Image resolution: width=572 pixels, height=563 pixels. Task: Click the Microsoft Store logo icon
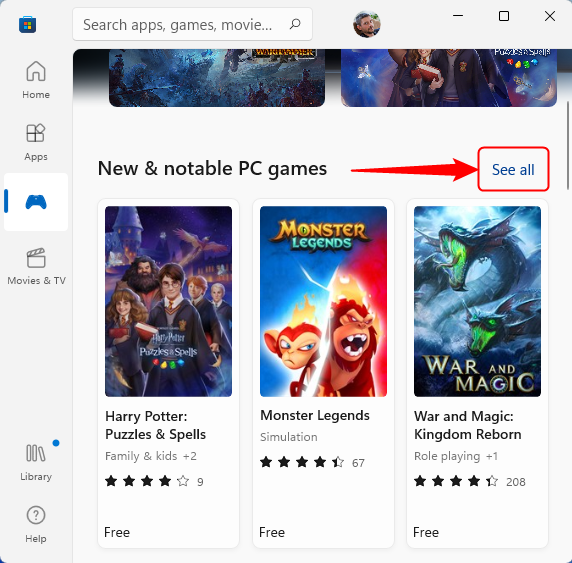coord(27,25)
